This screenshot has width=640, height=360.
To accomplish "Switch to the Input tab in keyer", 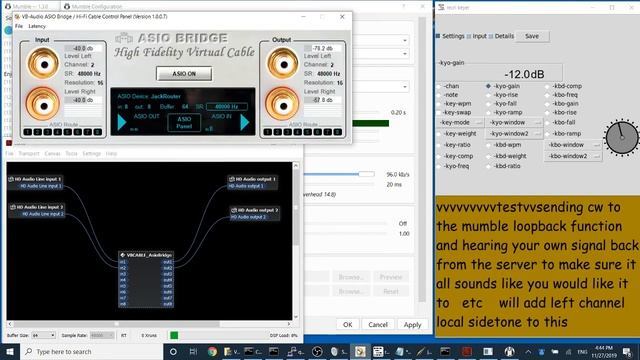I will click(x=476, y=36).
